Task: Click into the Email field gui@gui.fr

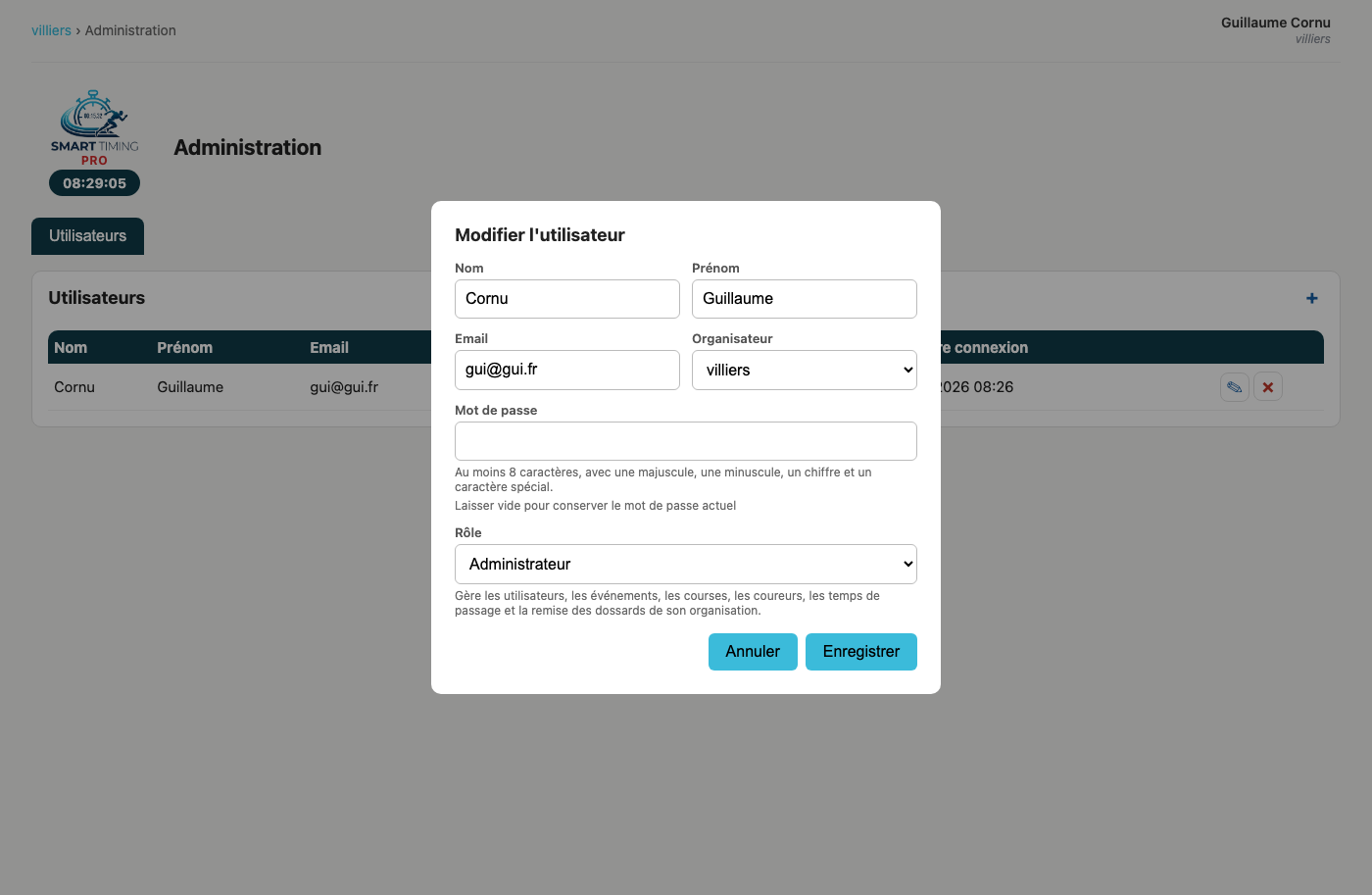Action: [567, 370]
